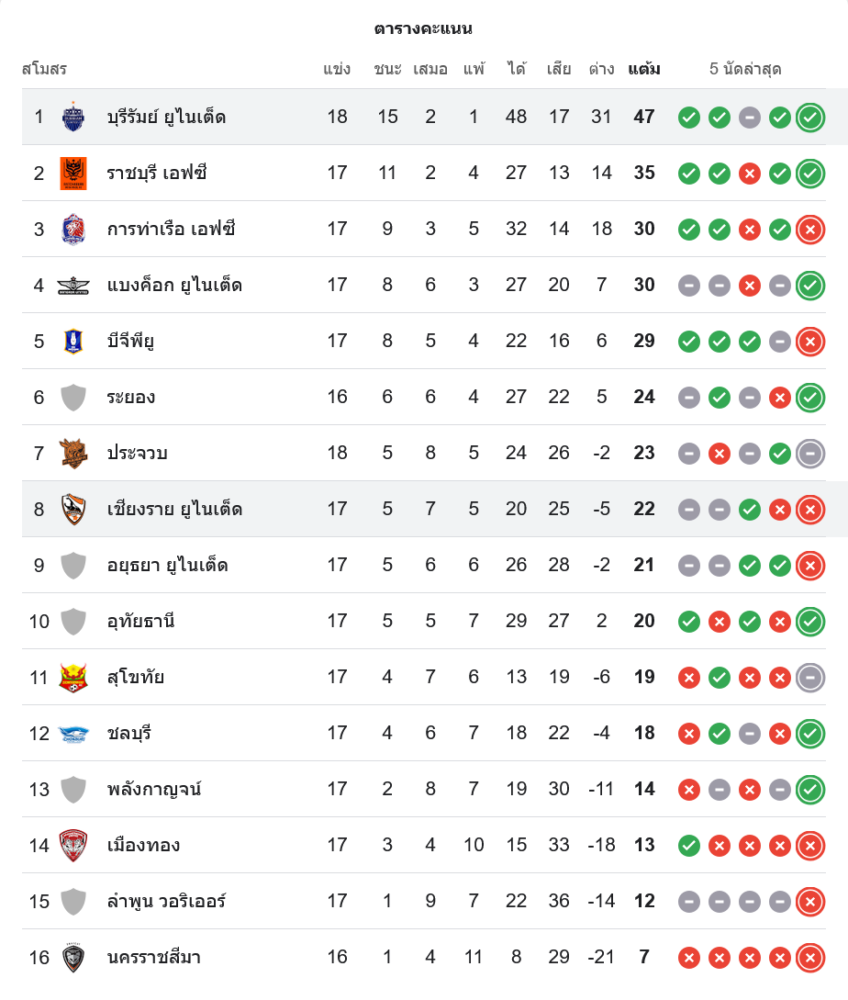The height and width of the screenshot is (1000, 848).
Task: Open team name บุรีรัมย์ ยูไนเต็ด
Action: pyautogui.click(x=166, y=117)
